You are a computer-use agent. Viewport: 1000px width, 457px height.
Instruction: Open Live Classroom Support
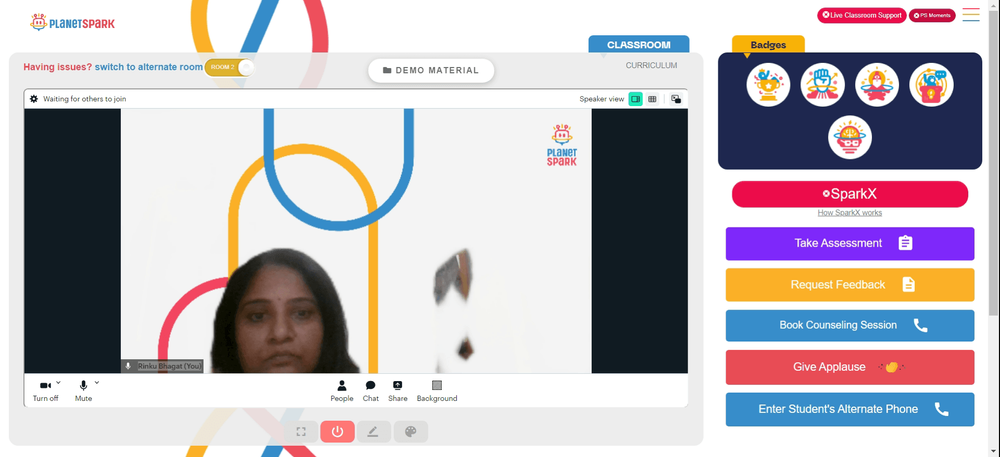(862, 15)
